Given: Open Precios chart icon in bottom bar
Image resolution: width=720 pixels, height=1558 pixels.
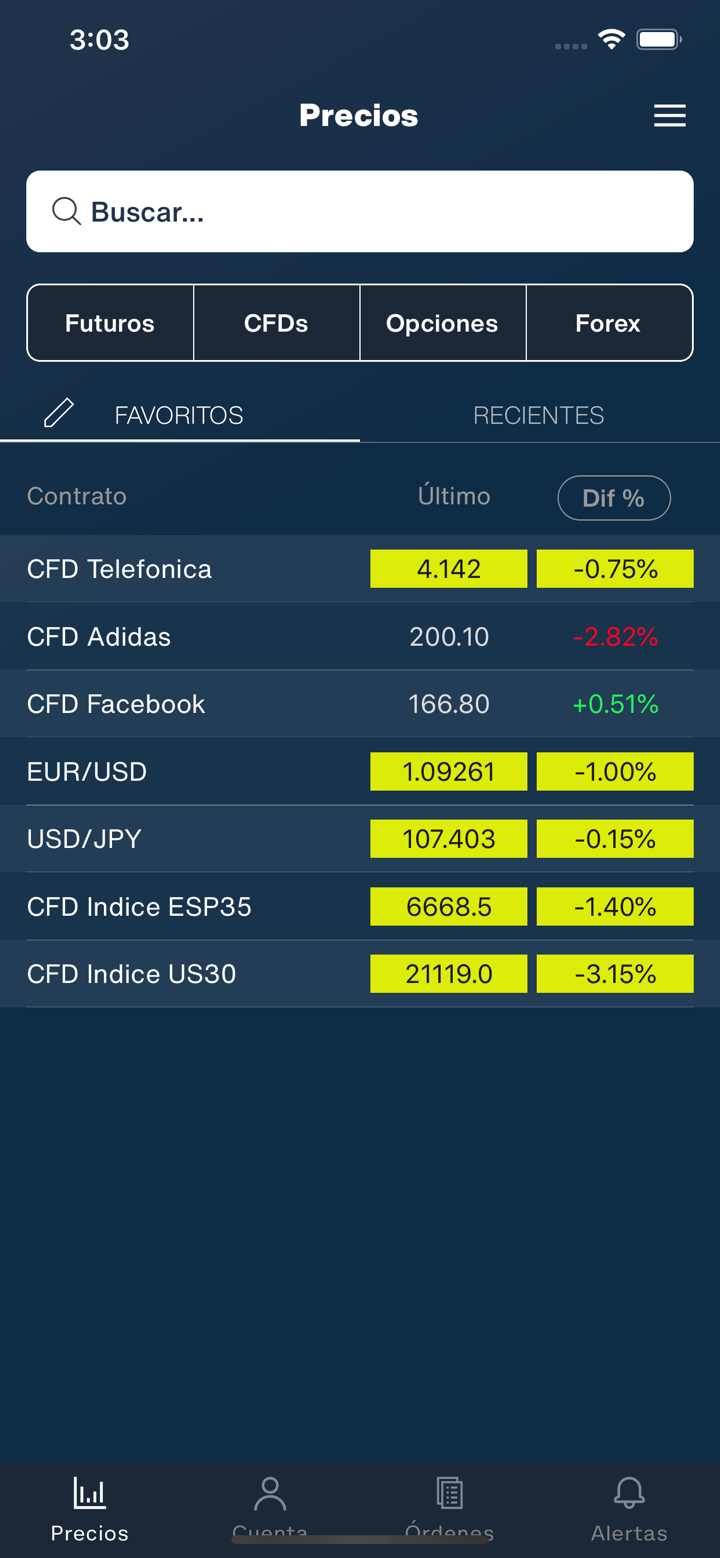Looking at the screenshot, I should (89, 1493).
